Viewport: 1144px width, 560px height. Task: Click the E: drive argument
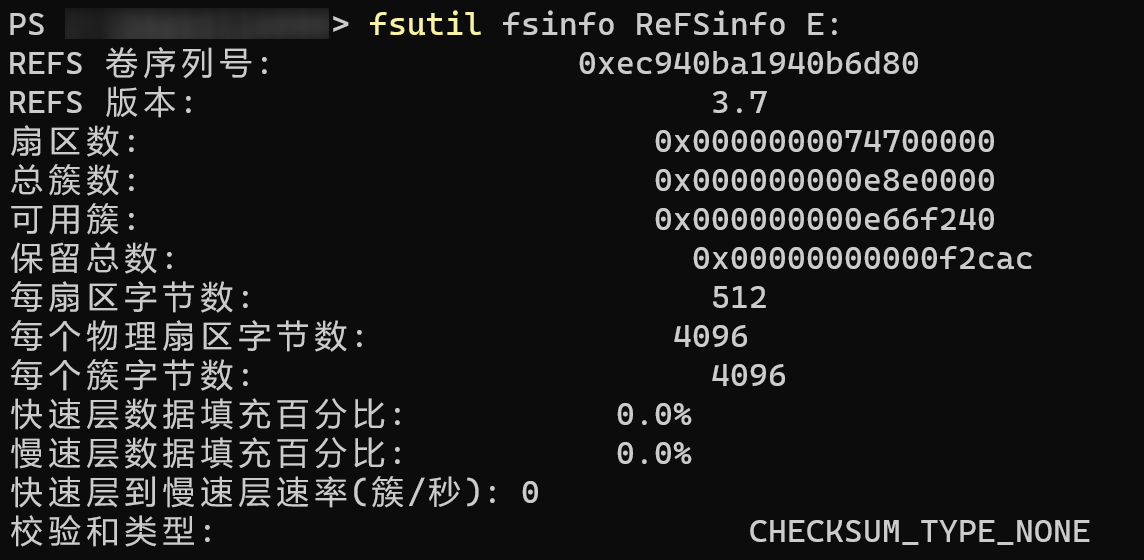click(x=824, y=24)
